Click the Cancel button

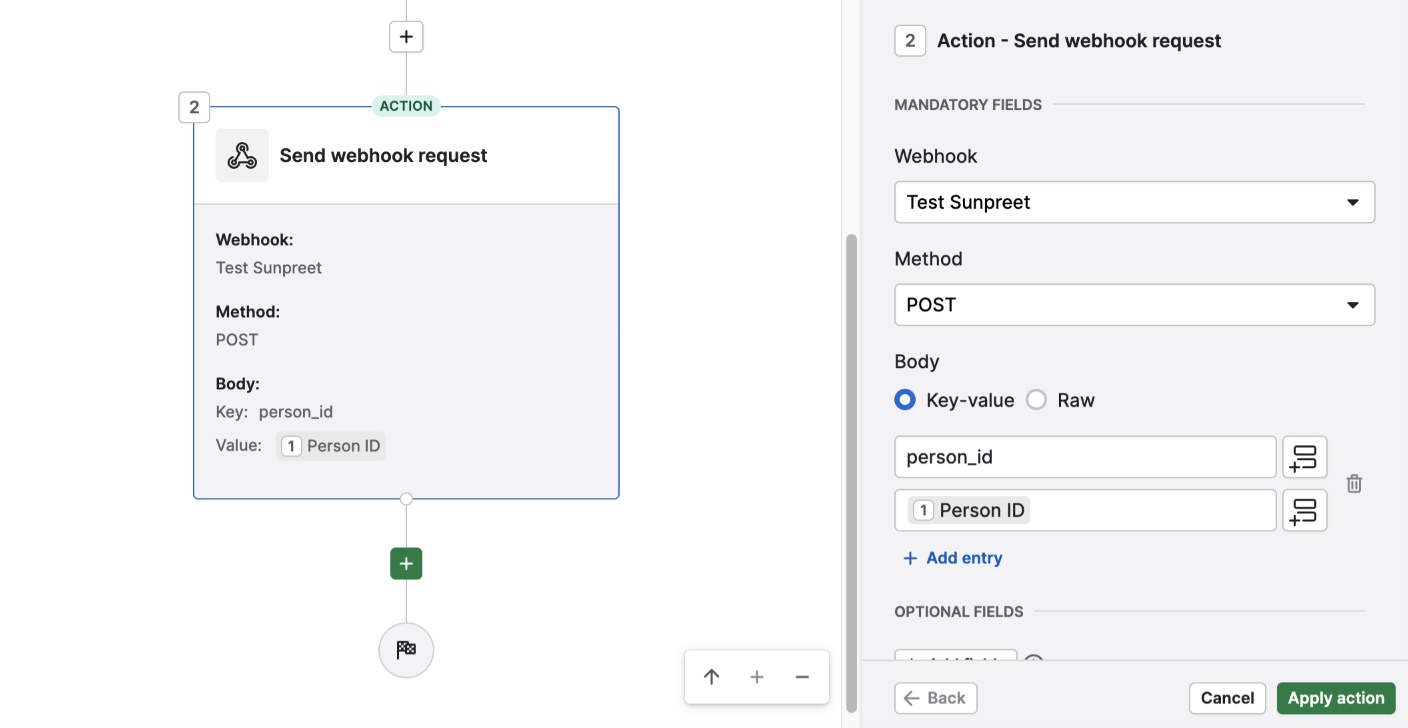coord(1227,698)
